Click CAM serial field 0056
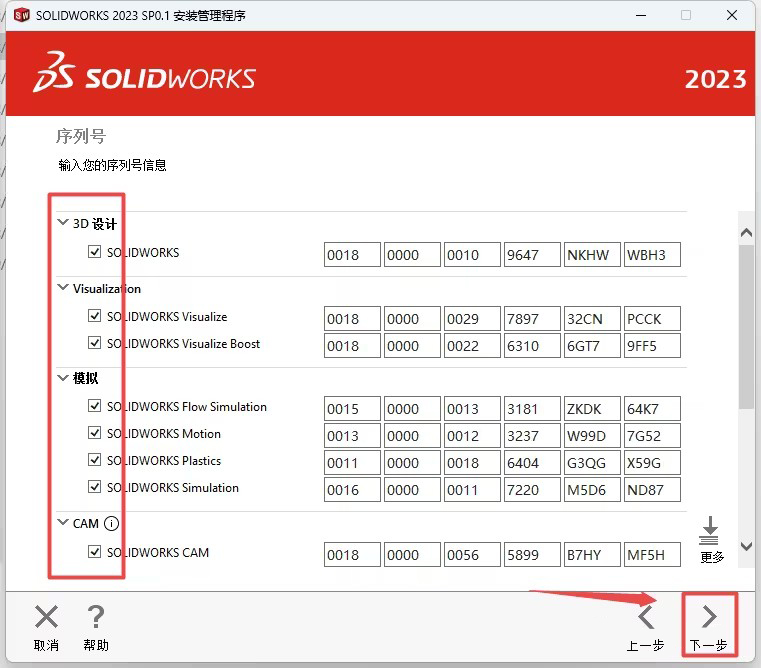This screenshot has width=761, height=668. click(x=472, y=554)
